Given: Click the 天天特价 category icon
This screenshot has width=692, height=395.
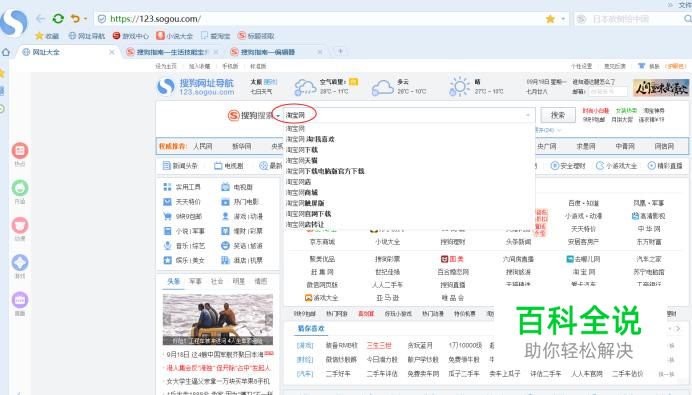Looking at the screenshot, I should pyautogui.click(x=167, y=202).
